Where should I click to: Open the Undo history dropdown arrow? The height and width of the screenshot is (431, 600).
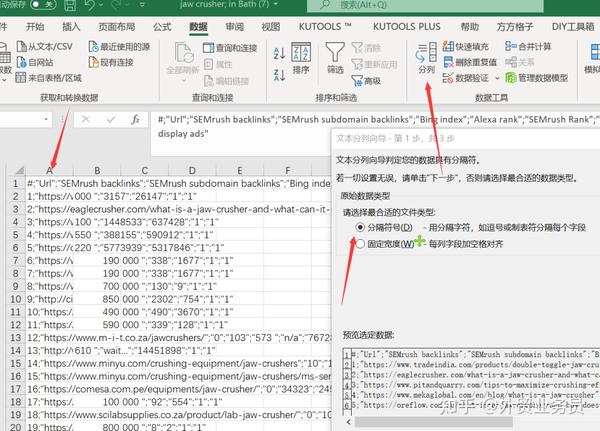(x=101, y=5)
